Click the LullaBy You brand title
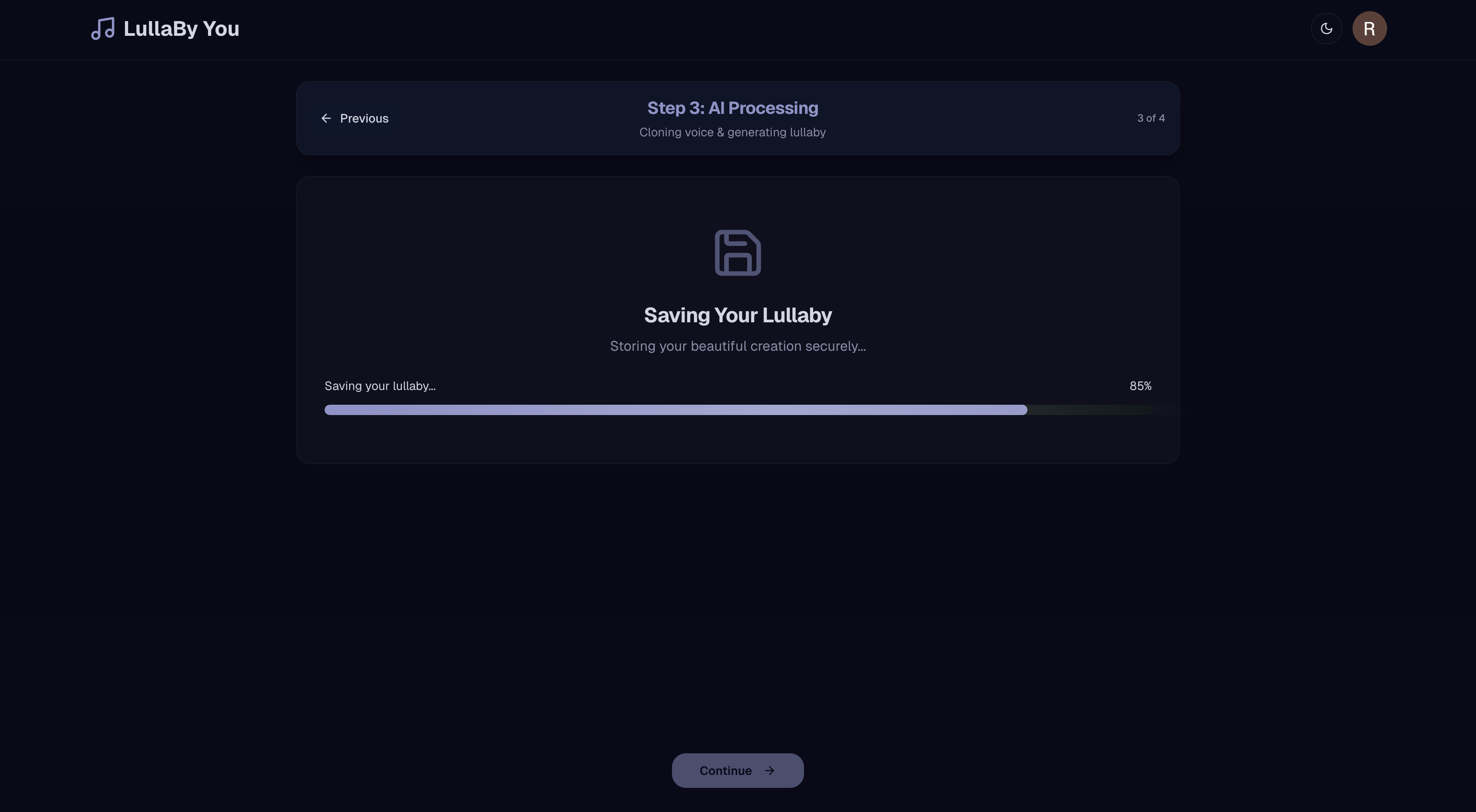 coord(181,28)
